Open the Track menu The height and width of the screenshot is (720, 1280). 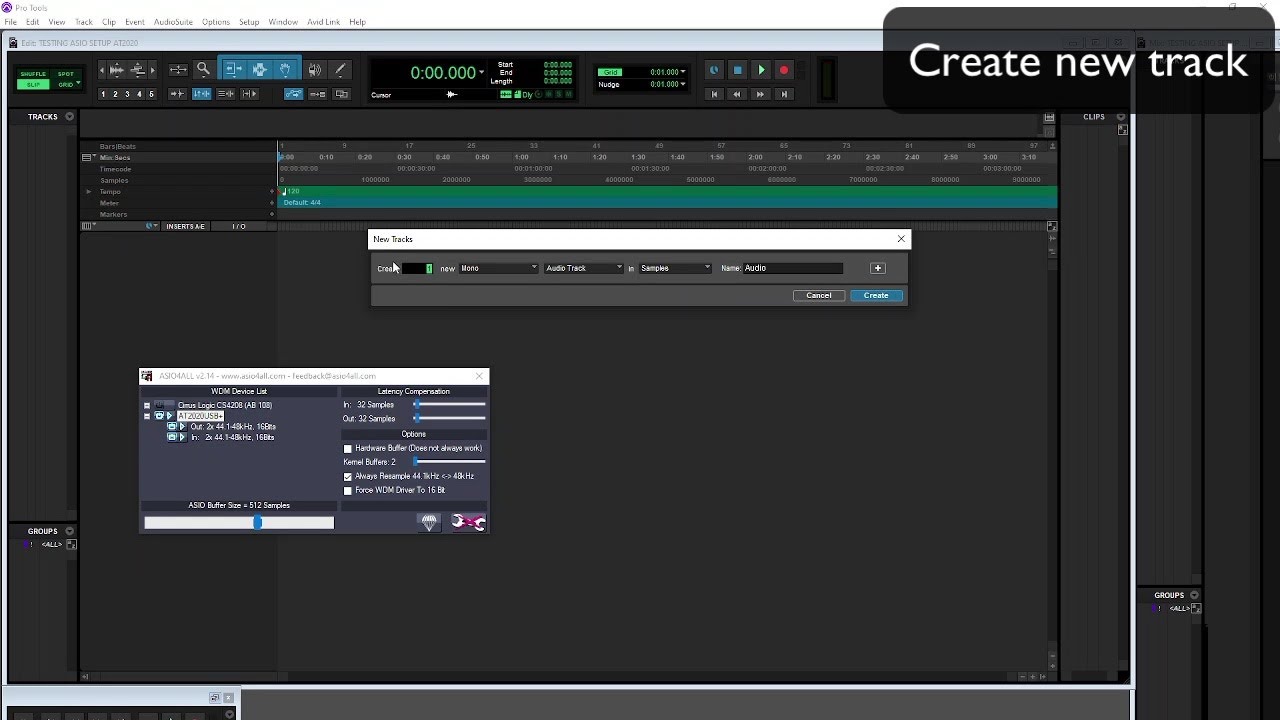coord(83,22)
